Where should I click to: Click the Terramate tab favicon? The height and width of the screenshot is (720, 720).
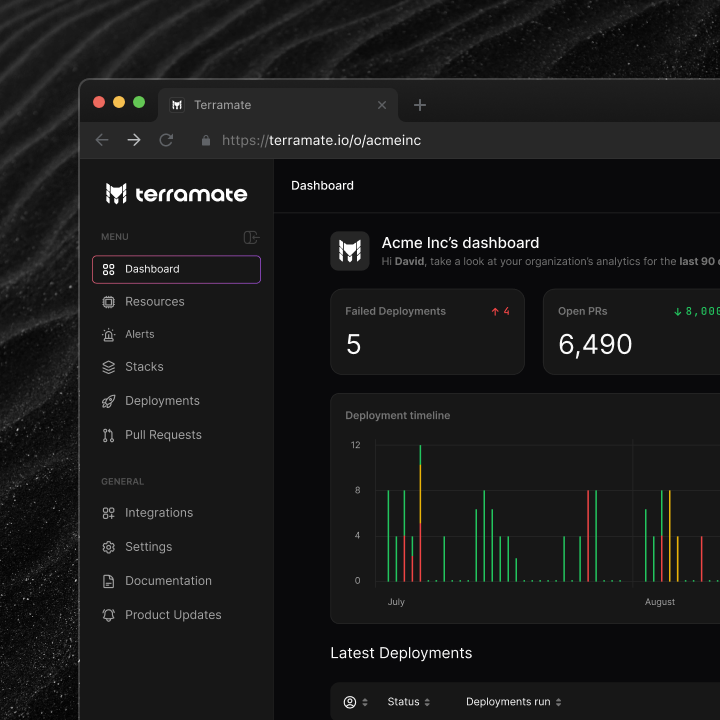(x=177, y=105)
